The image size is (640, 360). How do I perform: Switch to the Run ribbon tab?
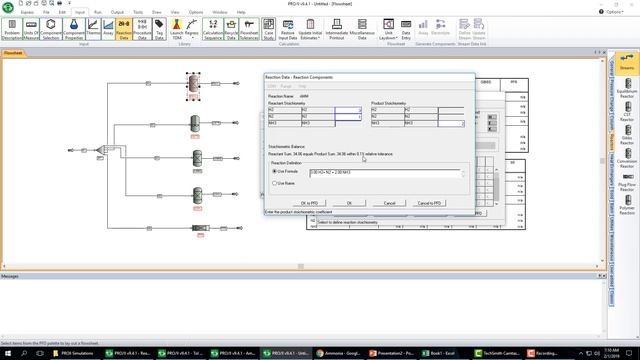pyautogui.click(x=98, y=12)
